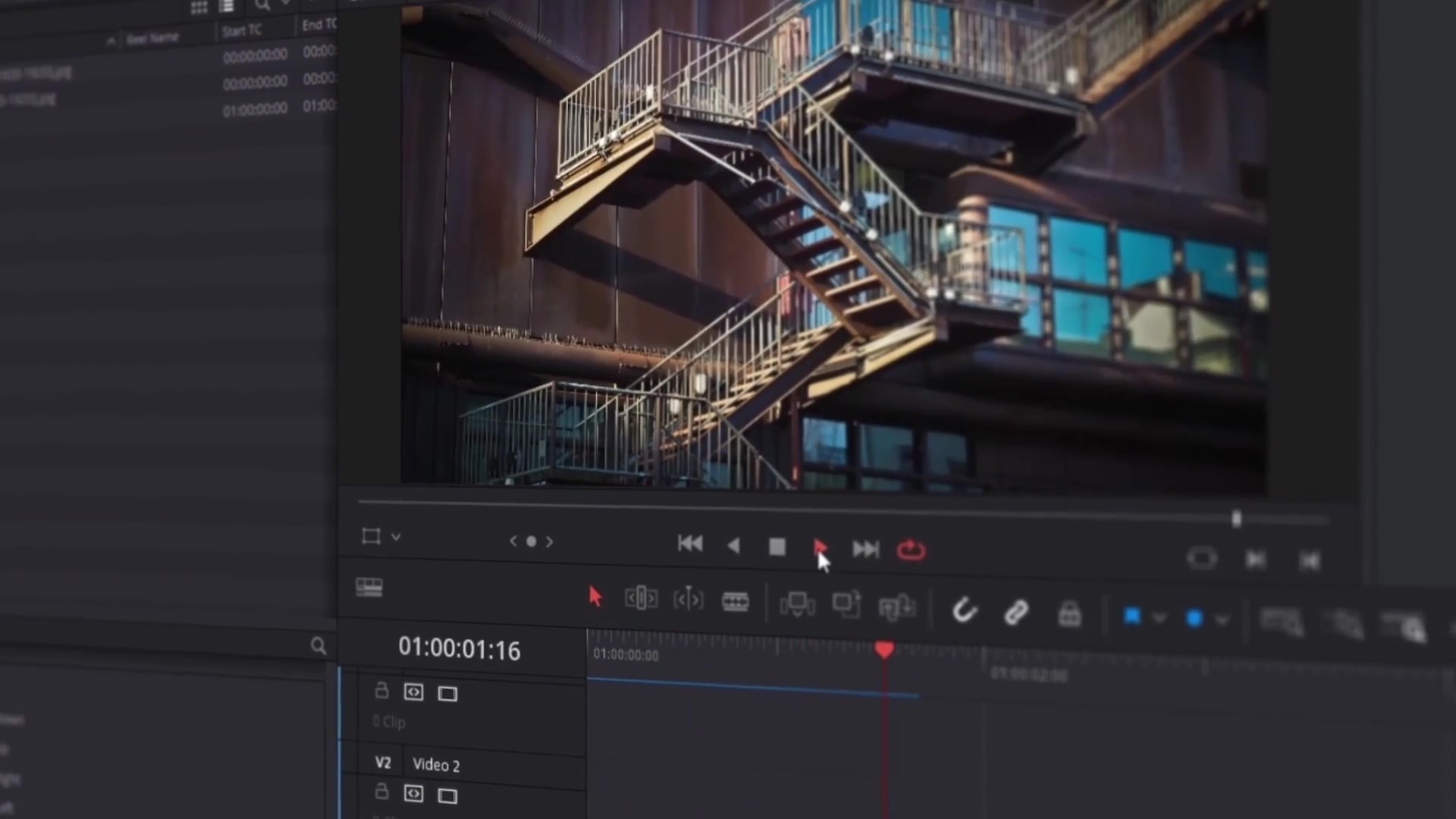The height and width of the screenshot is (819, 1456).
Task: Open Timeline View Options icon
Action: pos(369,588)
